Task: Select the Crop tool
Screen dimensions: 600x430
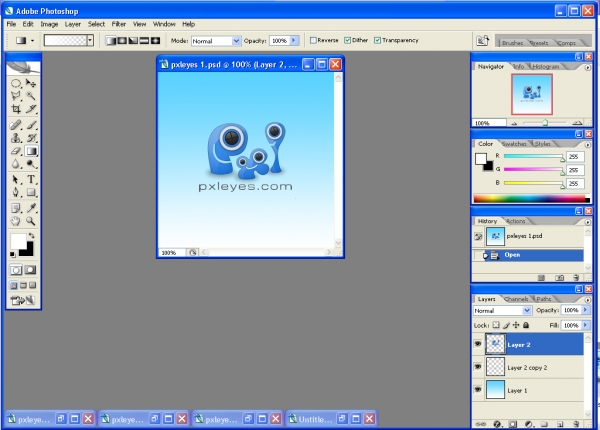Action: coord(16,109)
